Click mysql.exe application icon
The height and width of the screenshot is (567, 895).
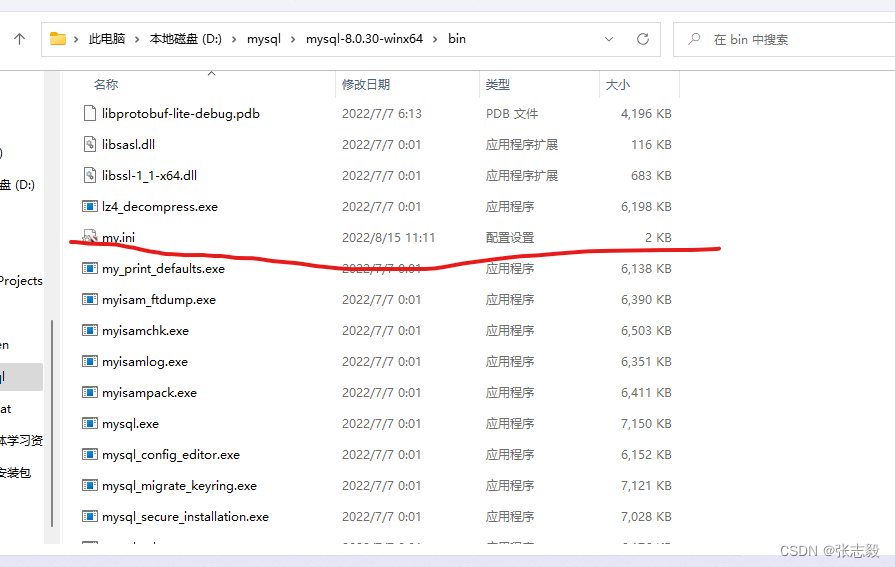(90, 423)
